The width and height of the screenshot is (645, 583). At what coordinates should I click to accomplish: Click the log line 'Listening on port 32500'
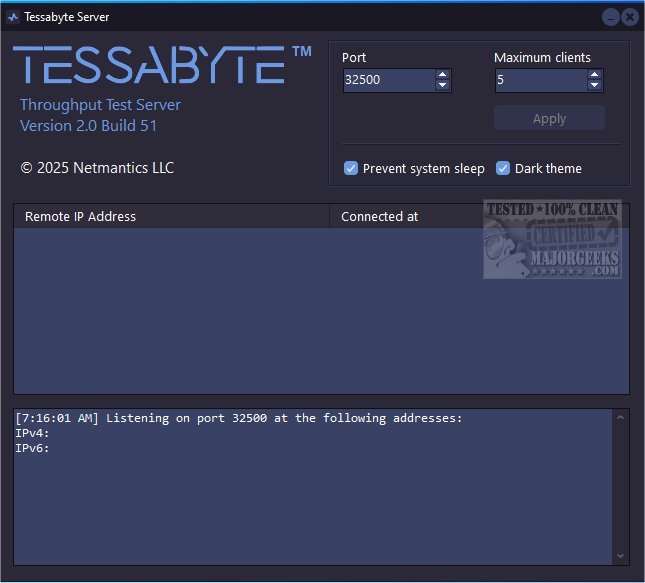tap(239, 418)
